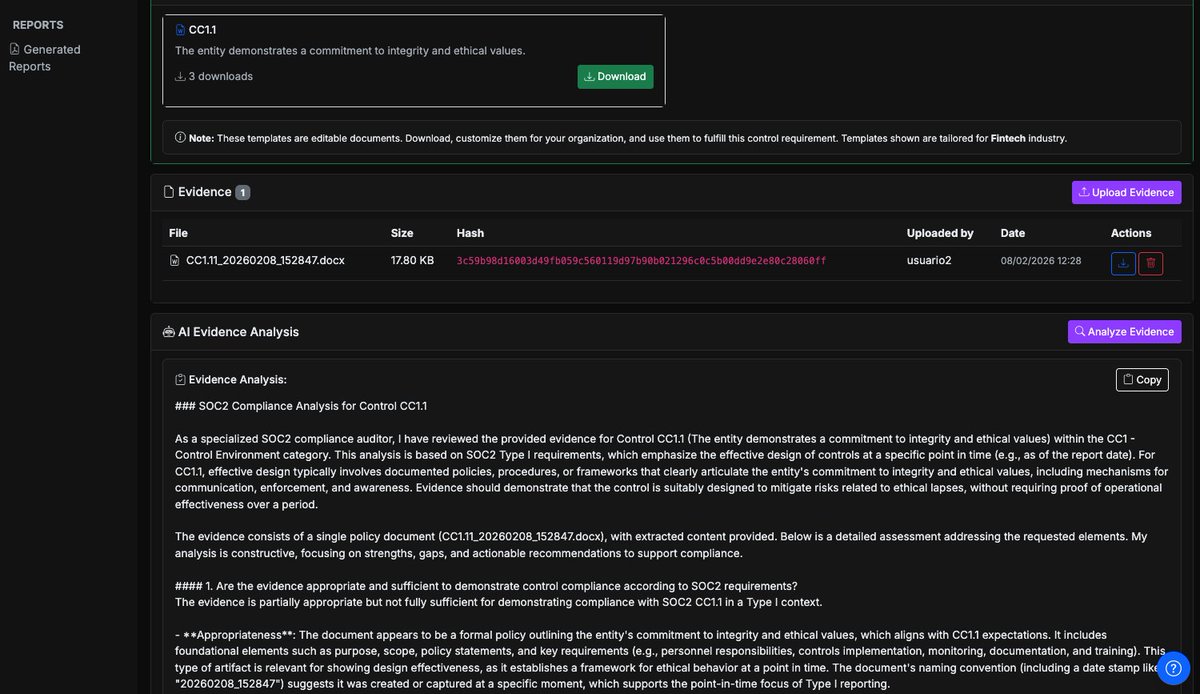This screenshot has height=694, width=1200.
Task: Copy the evidence analysis text
Action: coord(1142,379)
